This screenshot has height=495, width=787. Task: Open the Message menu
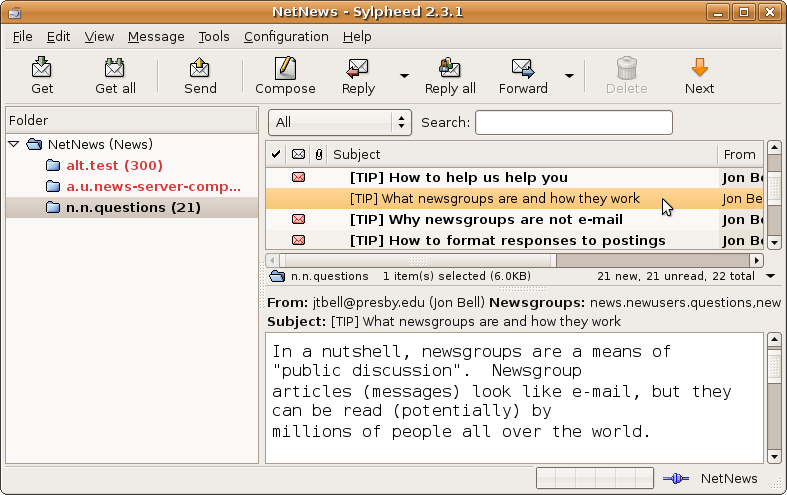(156, 36)
